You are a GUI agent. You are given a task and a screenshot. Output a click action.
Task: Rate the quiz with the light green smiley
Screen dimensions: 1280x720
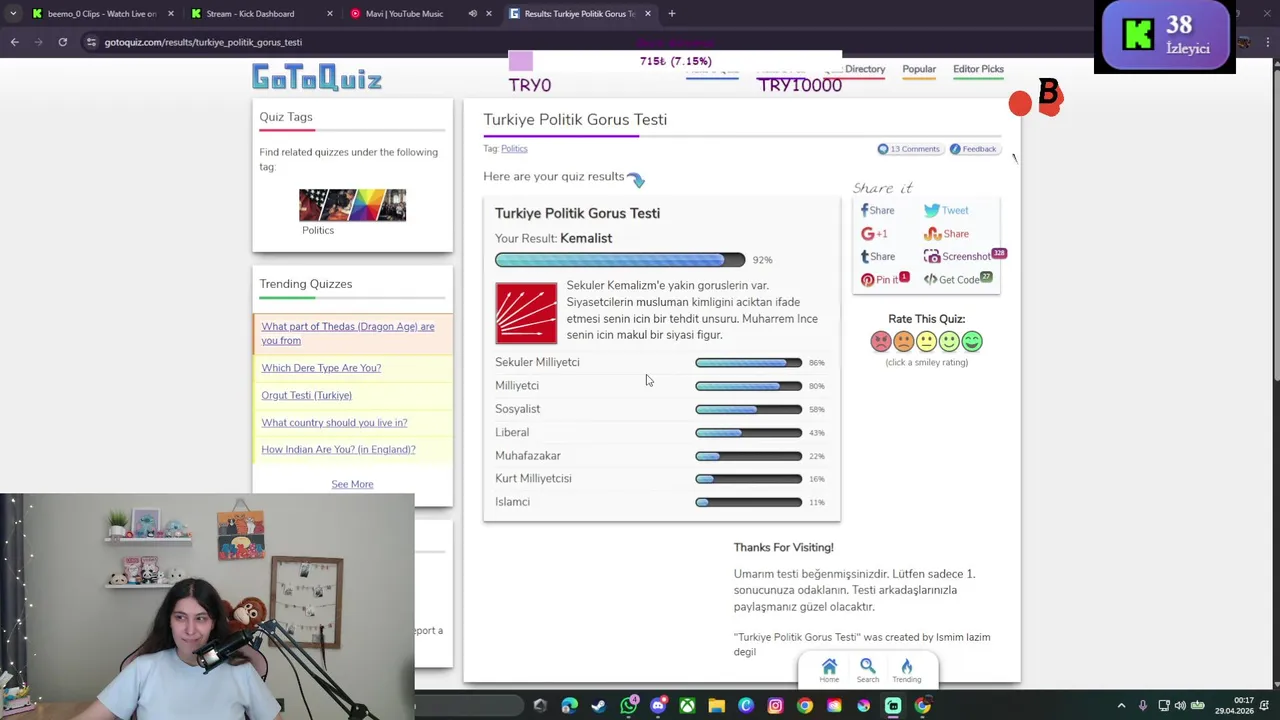pyautogui.click(x=949, y=342)
